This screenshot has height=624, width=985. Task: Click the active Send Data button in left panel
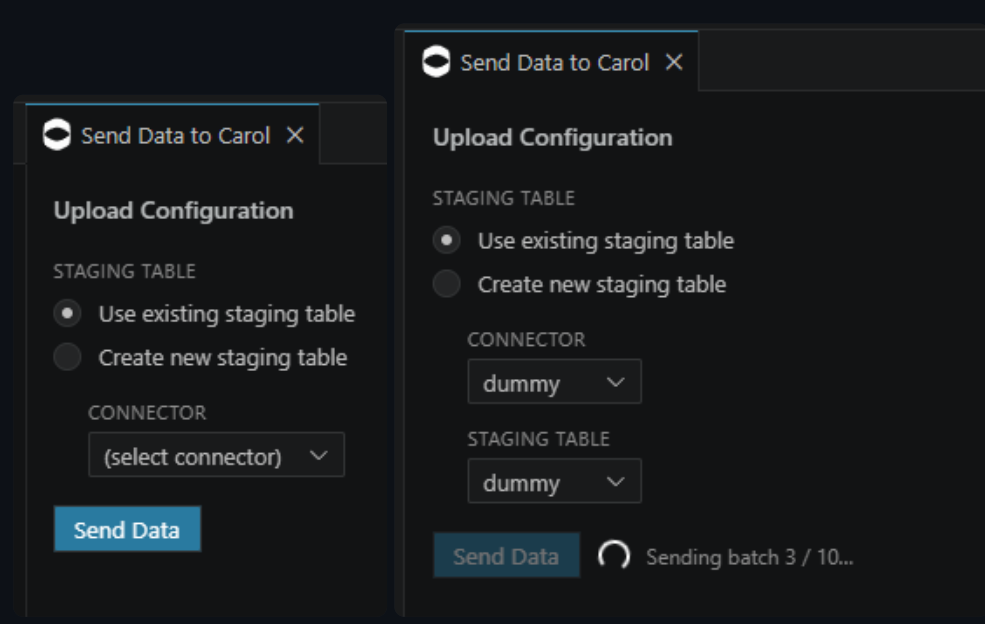(x=128, y=529)
